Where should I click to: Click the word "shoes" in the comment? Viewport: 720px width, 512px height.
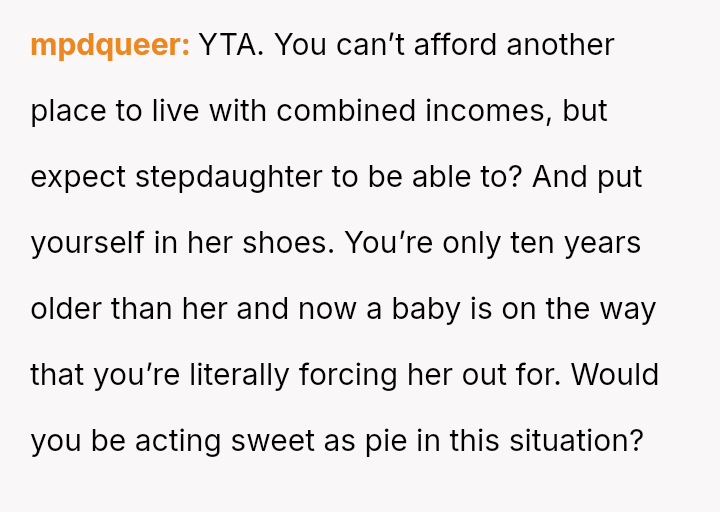(288, 243)
